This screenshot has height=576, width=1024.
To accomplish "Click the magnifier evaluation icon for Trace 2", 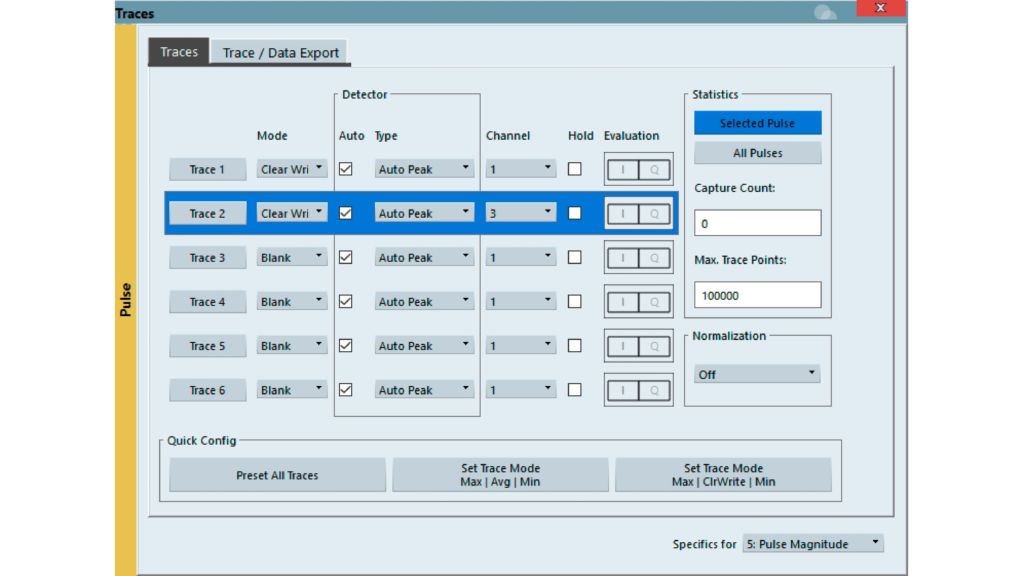I will (655, 213).
